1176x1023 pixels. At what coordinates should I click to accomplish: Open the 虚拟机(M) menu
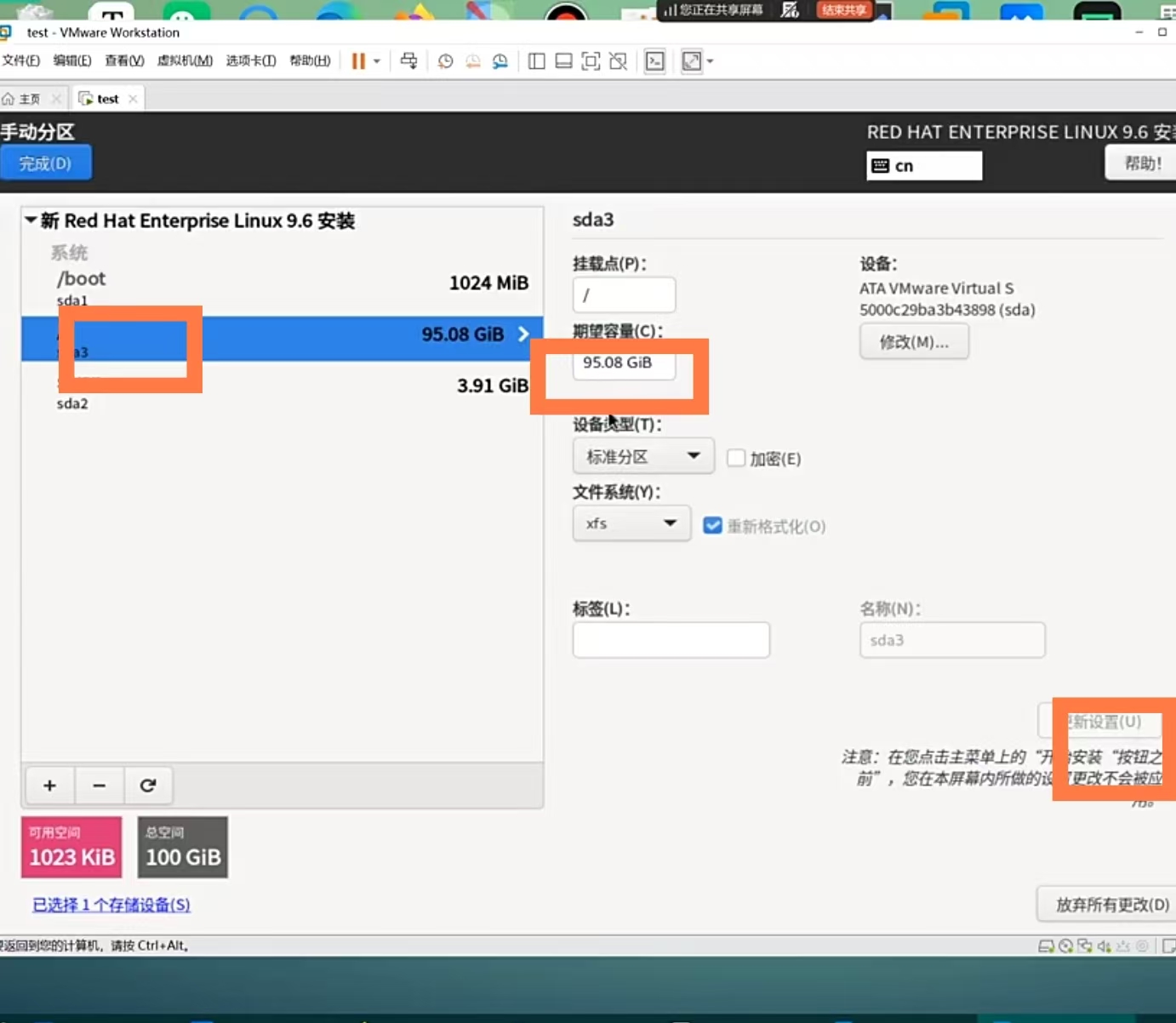[185, 60]
